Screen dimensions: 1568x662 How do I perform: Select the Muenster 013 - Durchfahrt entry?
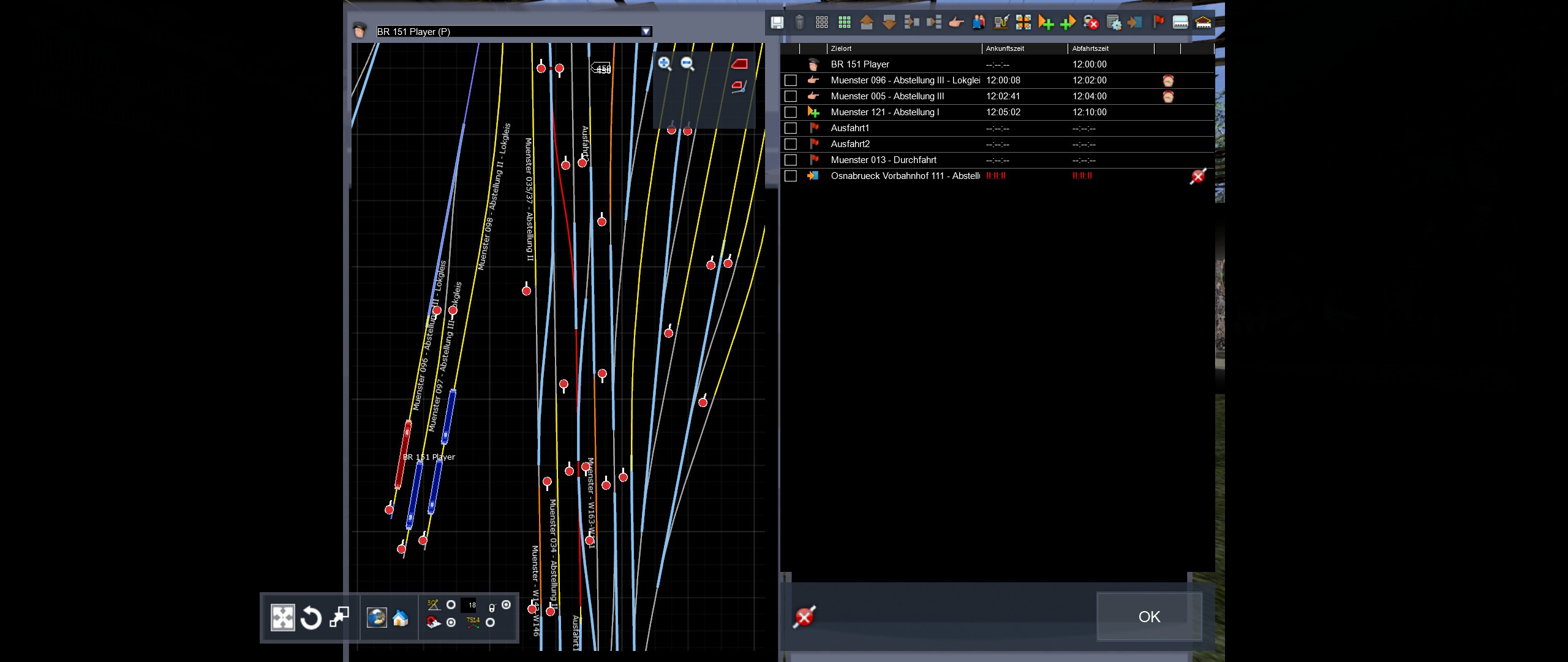pyautogui.click(x=883, y=160)
